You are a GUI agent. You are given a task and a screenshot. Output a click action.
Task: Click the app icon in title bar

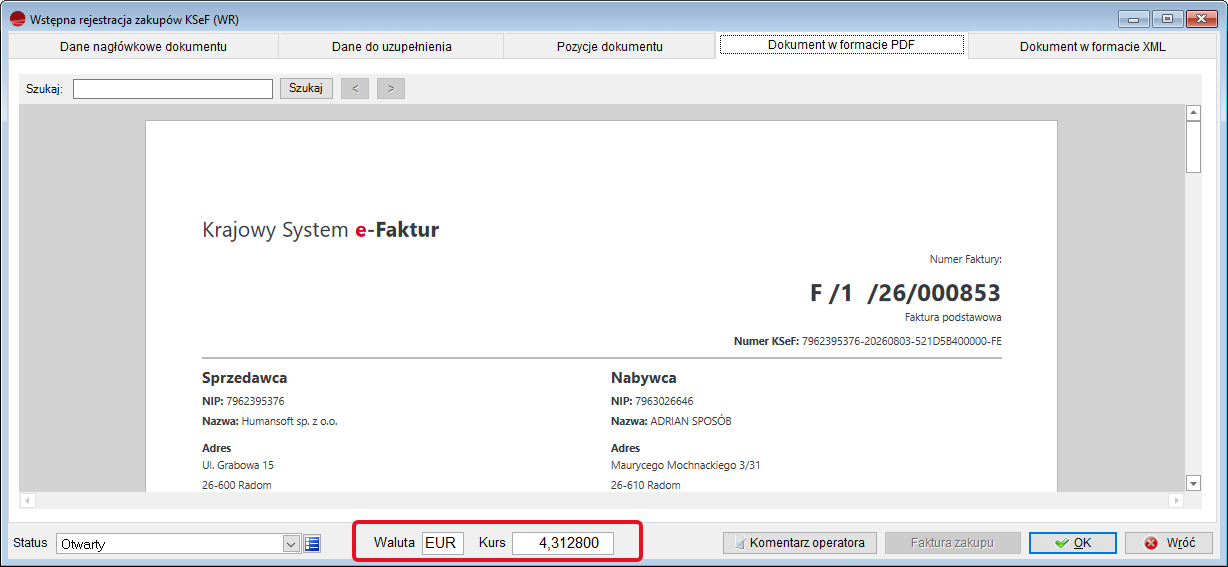pyautogui.click(x=17, y=19)
